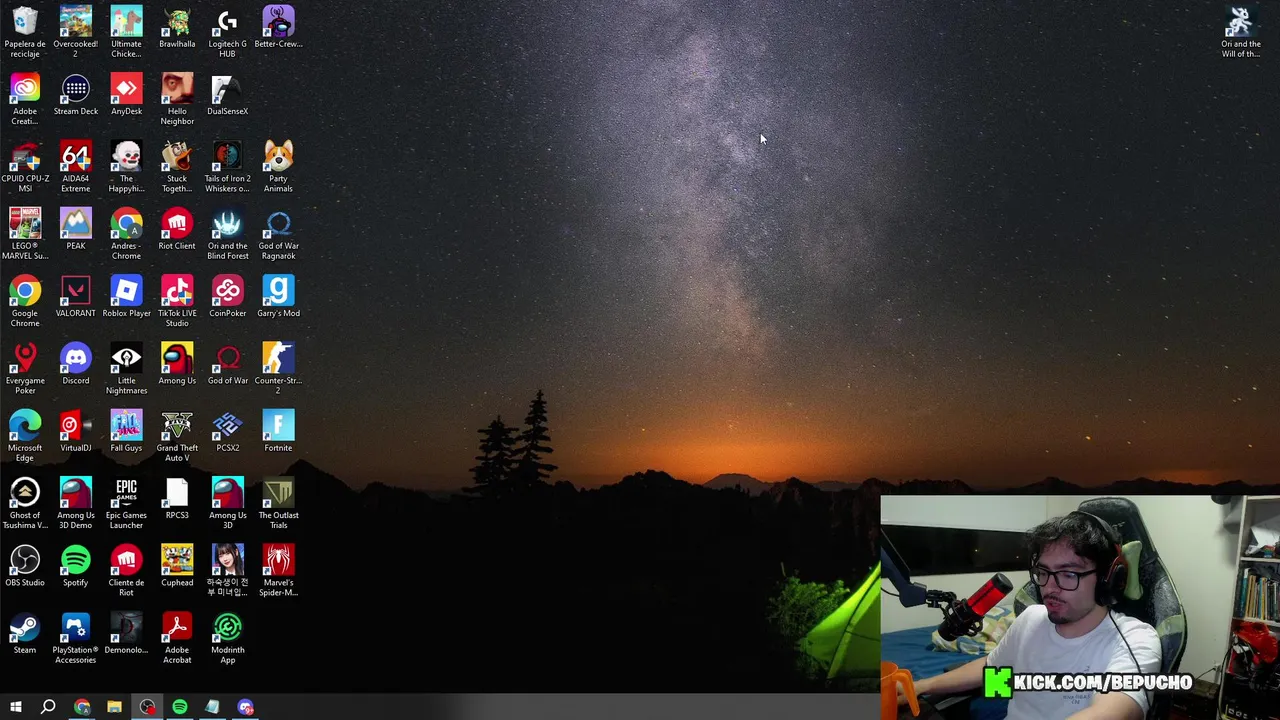Launch AnyDesk from the desktop
Screen dimensions: 1280x720
click(126, 94)
